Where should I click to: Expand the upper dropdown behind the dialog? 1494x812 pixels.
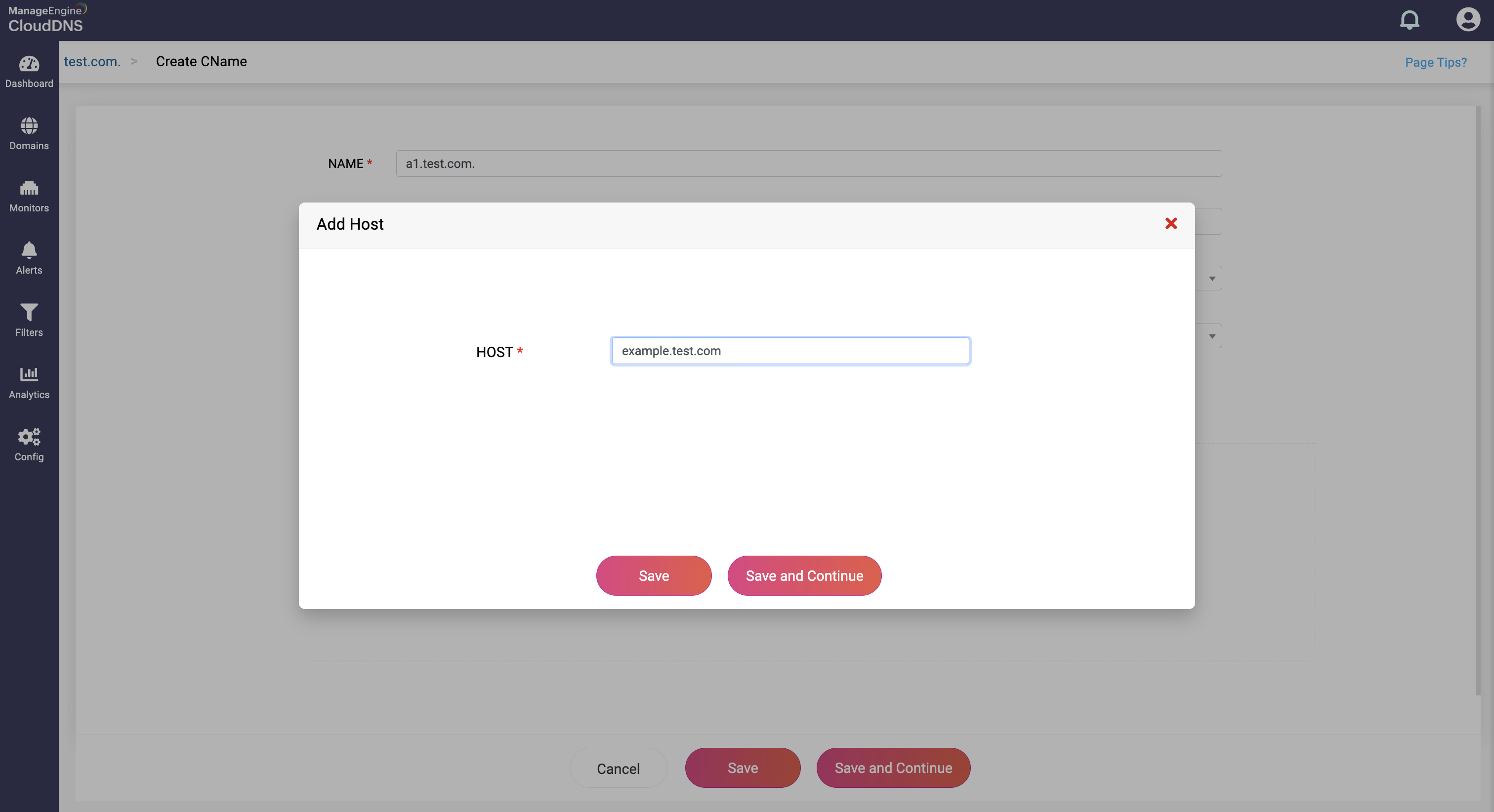point(1211,279)
